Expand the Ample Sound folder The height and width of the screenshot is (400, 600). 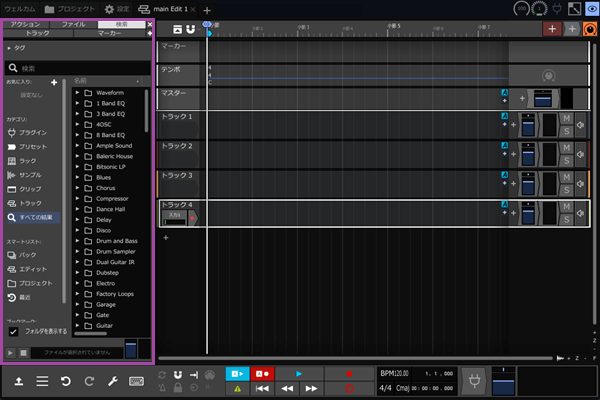coord(78,145)
